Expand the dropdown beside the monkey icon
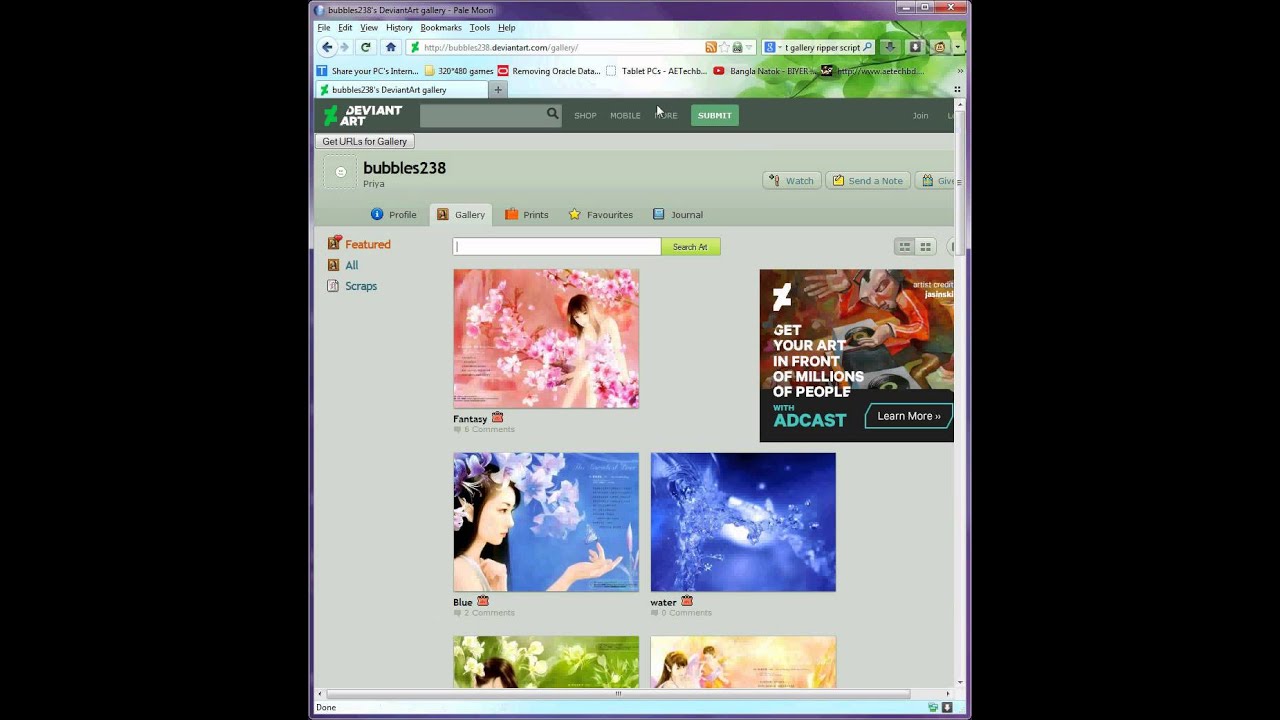The image size is (1280, 720). pos(957,47)
